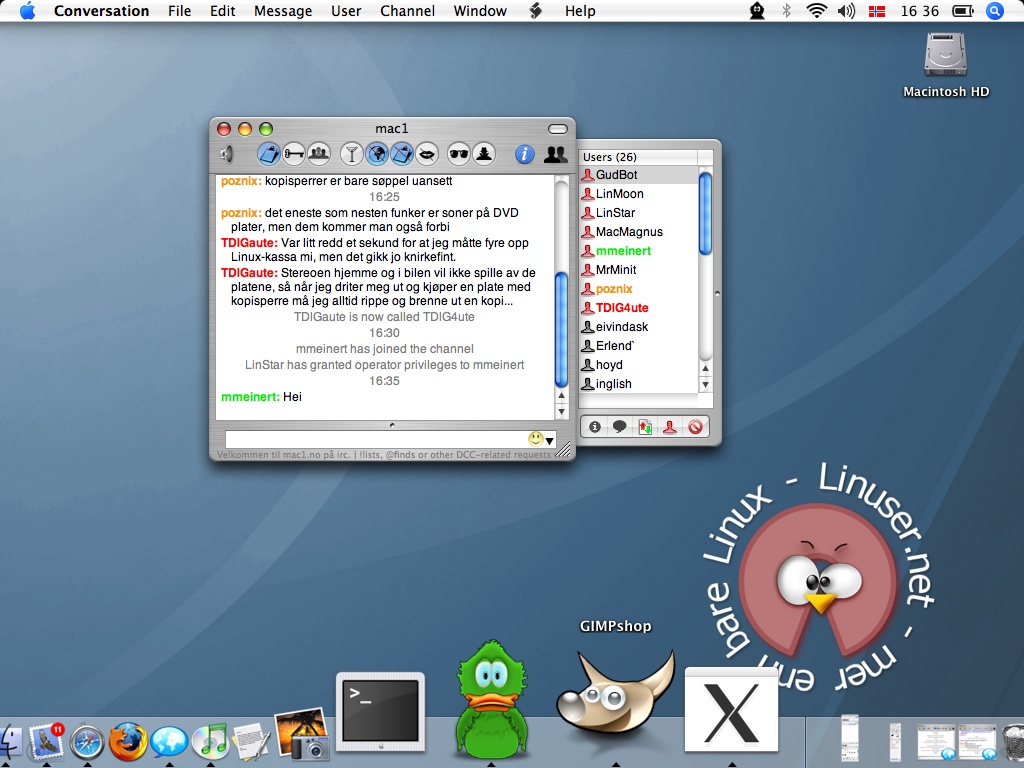Click the user info button below user list
Viewport: 1024px width, 768px height.
click(x=594, y=427)
